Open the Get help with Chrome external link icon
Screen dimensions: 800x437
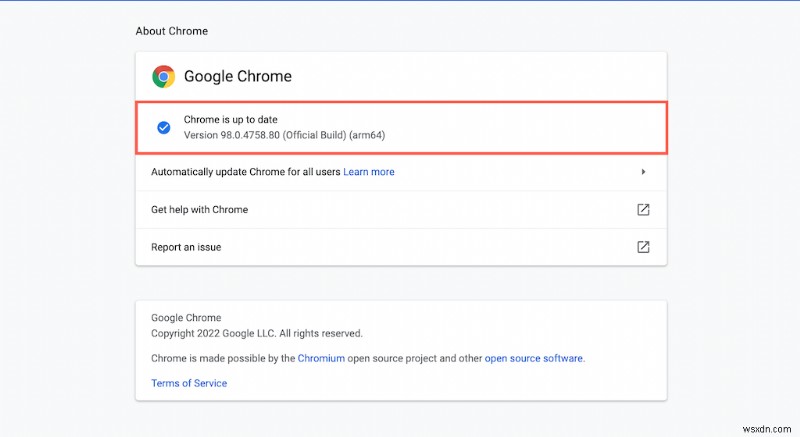[643, 210]
